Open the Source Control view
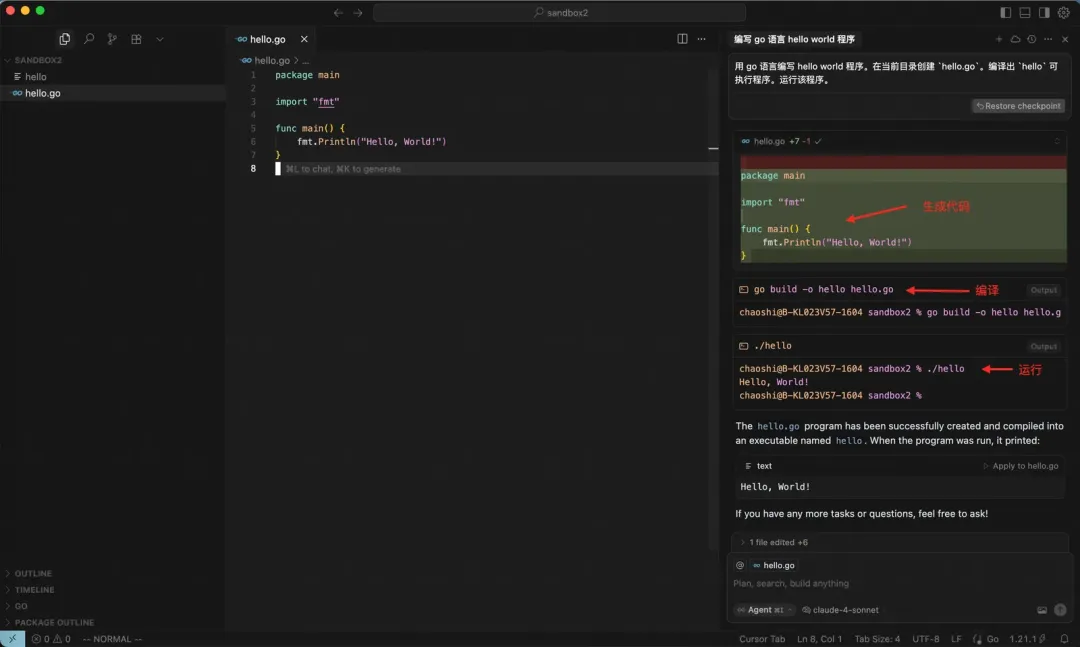 (x=112, y=39)
